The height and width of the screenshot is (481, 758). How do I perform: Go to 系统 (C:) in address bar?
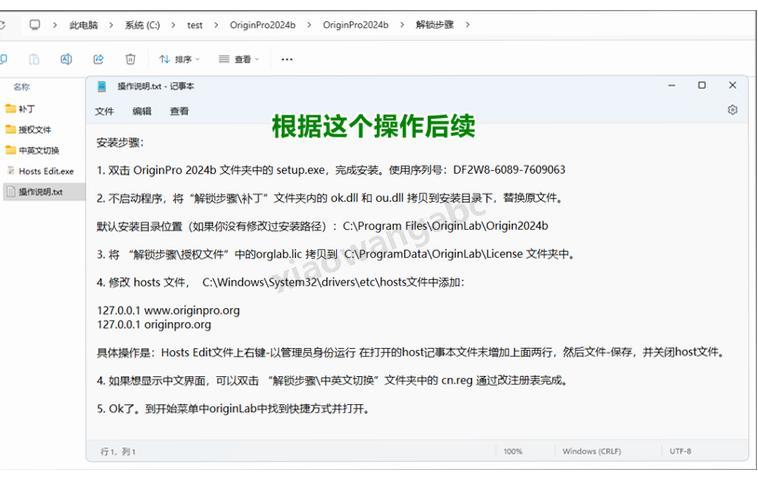pos(142,24)
